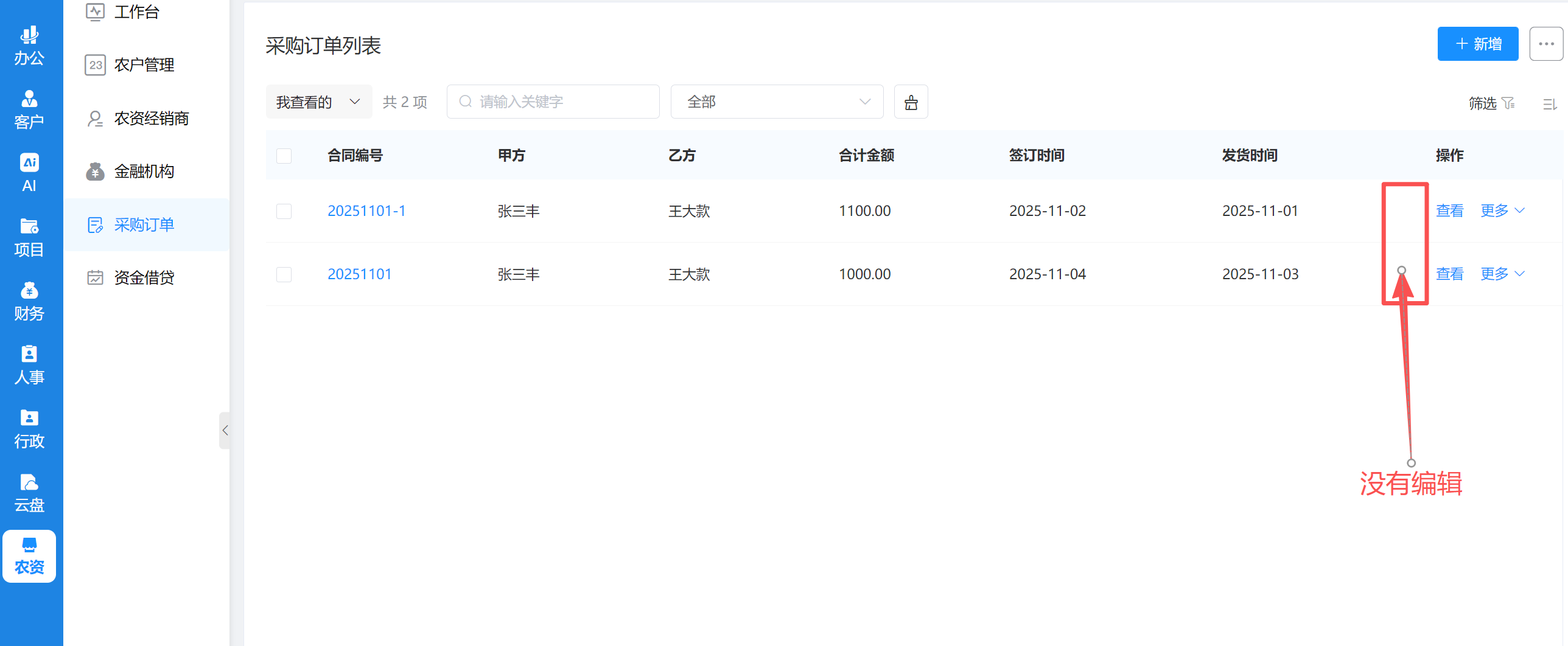The height and width of the screenshot is (646, 1568).
Task: Expand the 我查看的 view dropdown
Action: tap(318, 102)
